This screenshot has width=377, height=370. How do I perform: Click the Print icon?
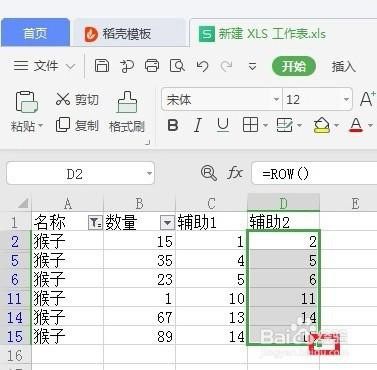coord(152,66)
